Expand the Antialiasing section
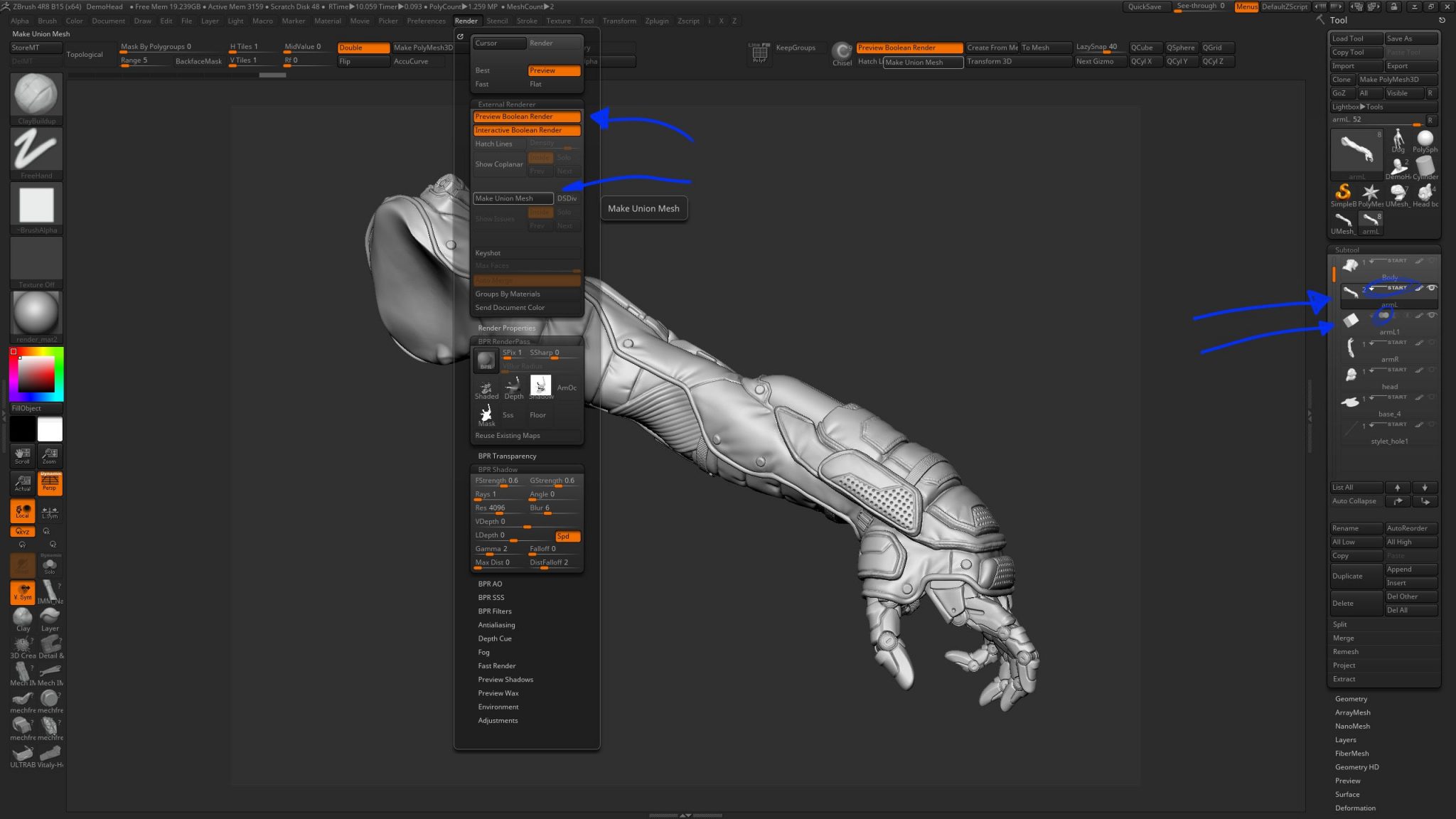 coord(496,624)
